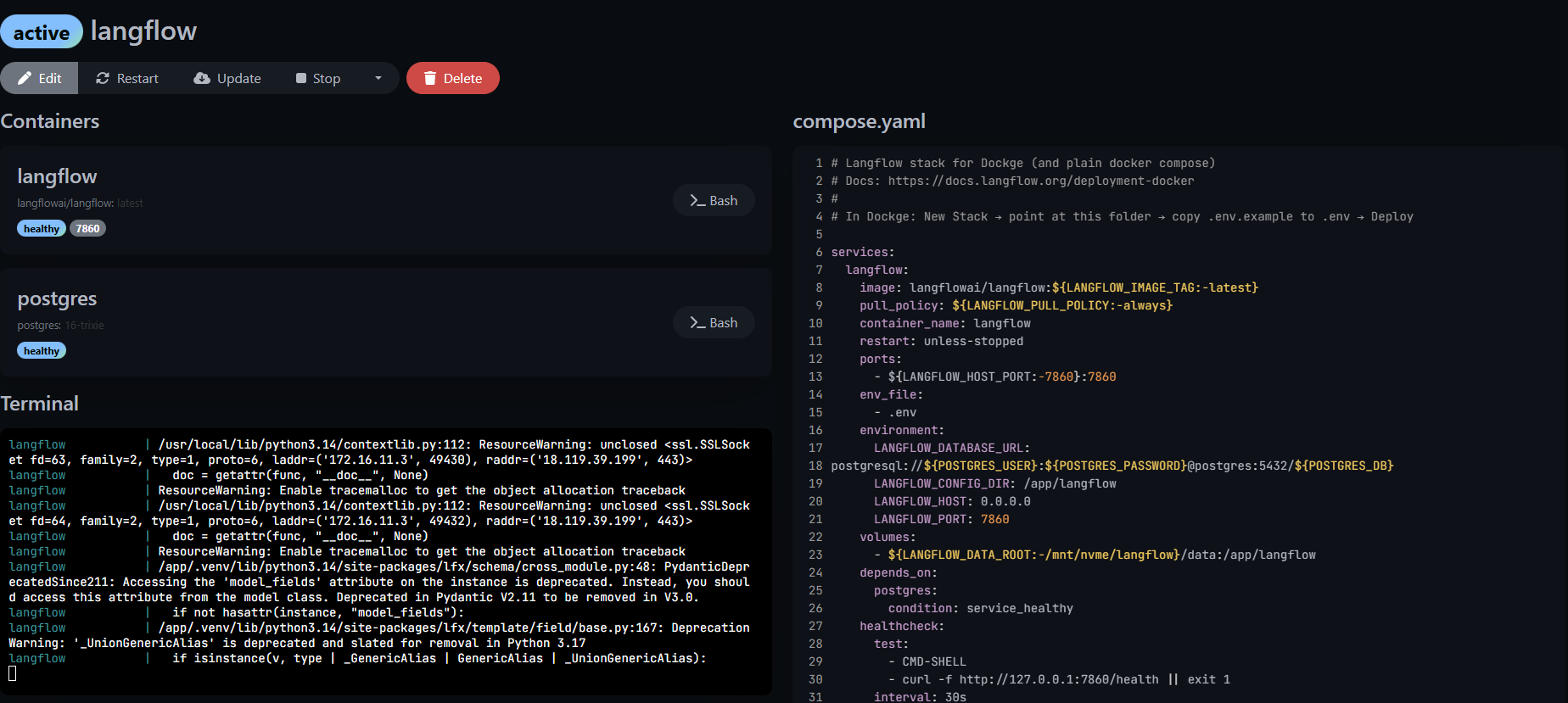Click the Edit button
The image size is (1568, 703).
pyautogui.click(x=39, y=78)
